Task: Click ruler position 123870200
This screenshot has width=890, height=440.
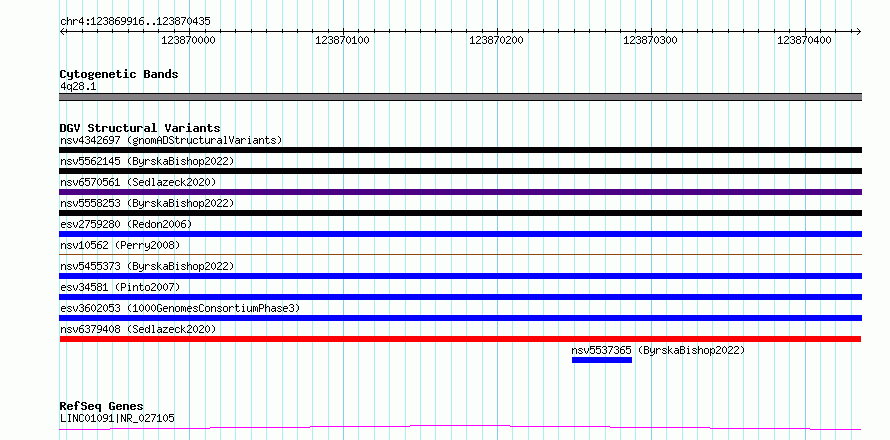Action: coord(497,40)
